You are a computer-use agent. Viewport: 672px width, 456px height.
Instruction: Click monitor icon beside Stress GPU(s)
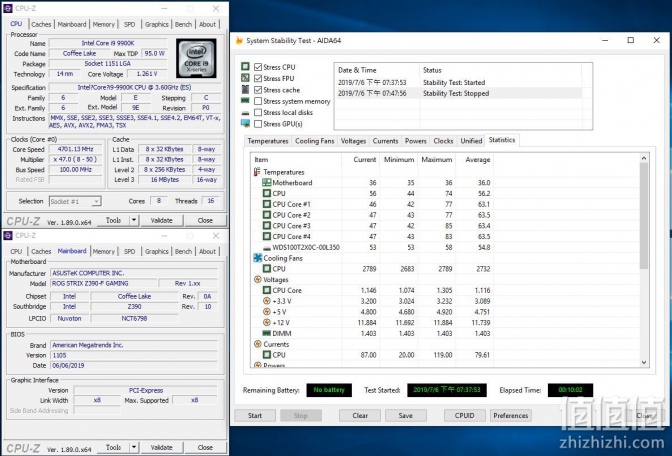245,123
